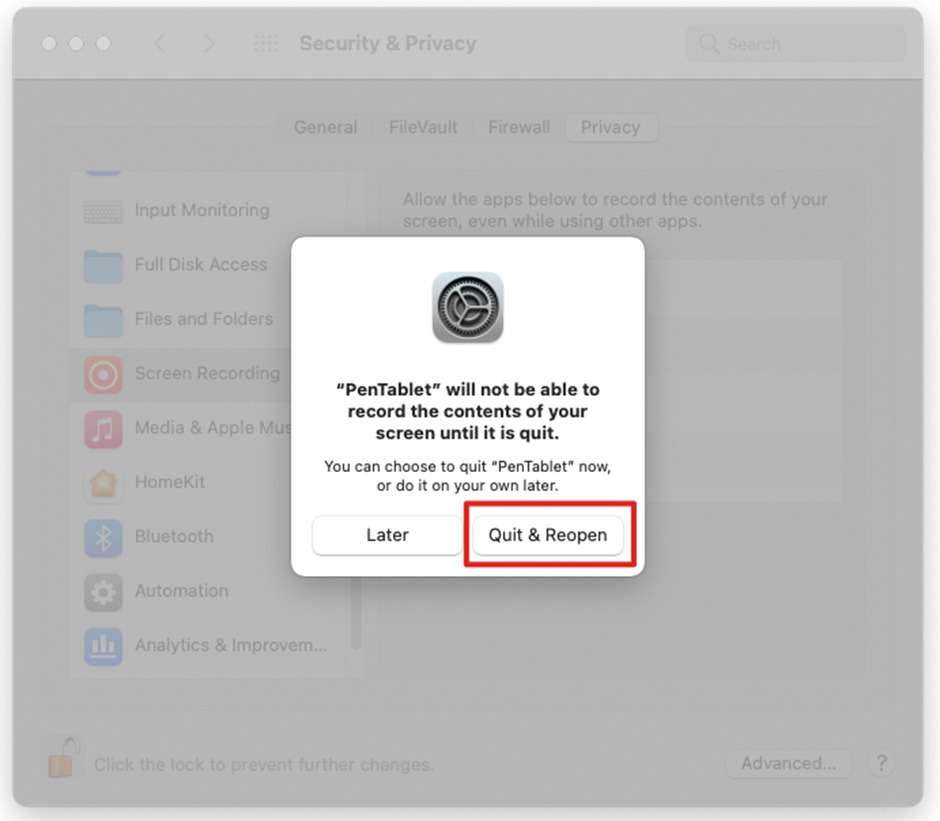Screen dimensions: 940x821
Task: Select Analytics & Improvements chart icon
Action: point(103,646)
